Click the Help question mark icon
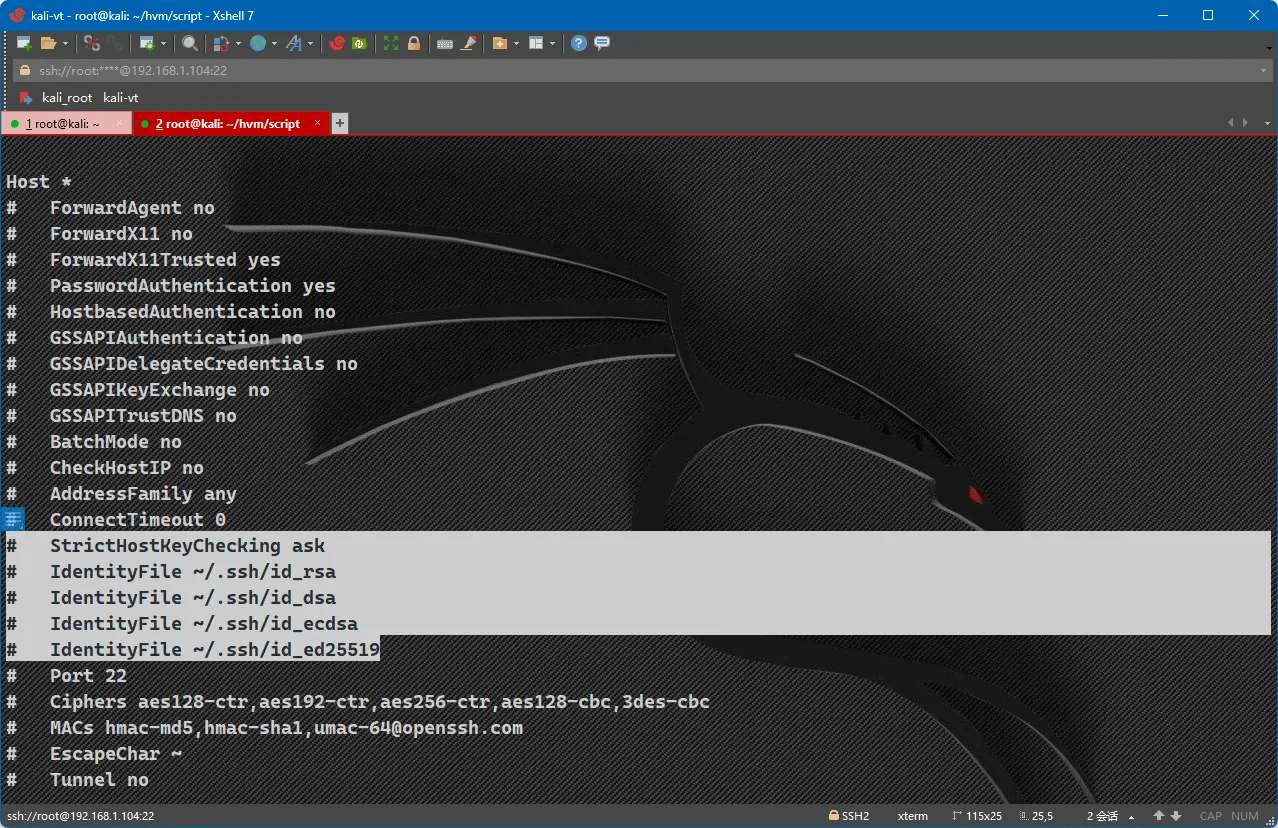This screenshot has height=828, width=1278. coord(579,43)
